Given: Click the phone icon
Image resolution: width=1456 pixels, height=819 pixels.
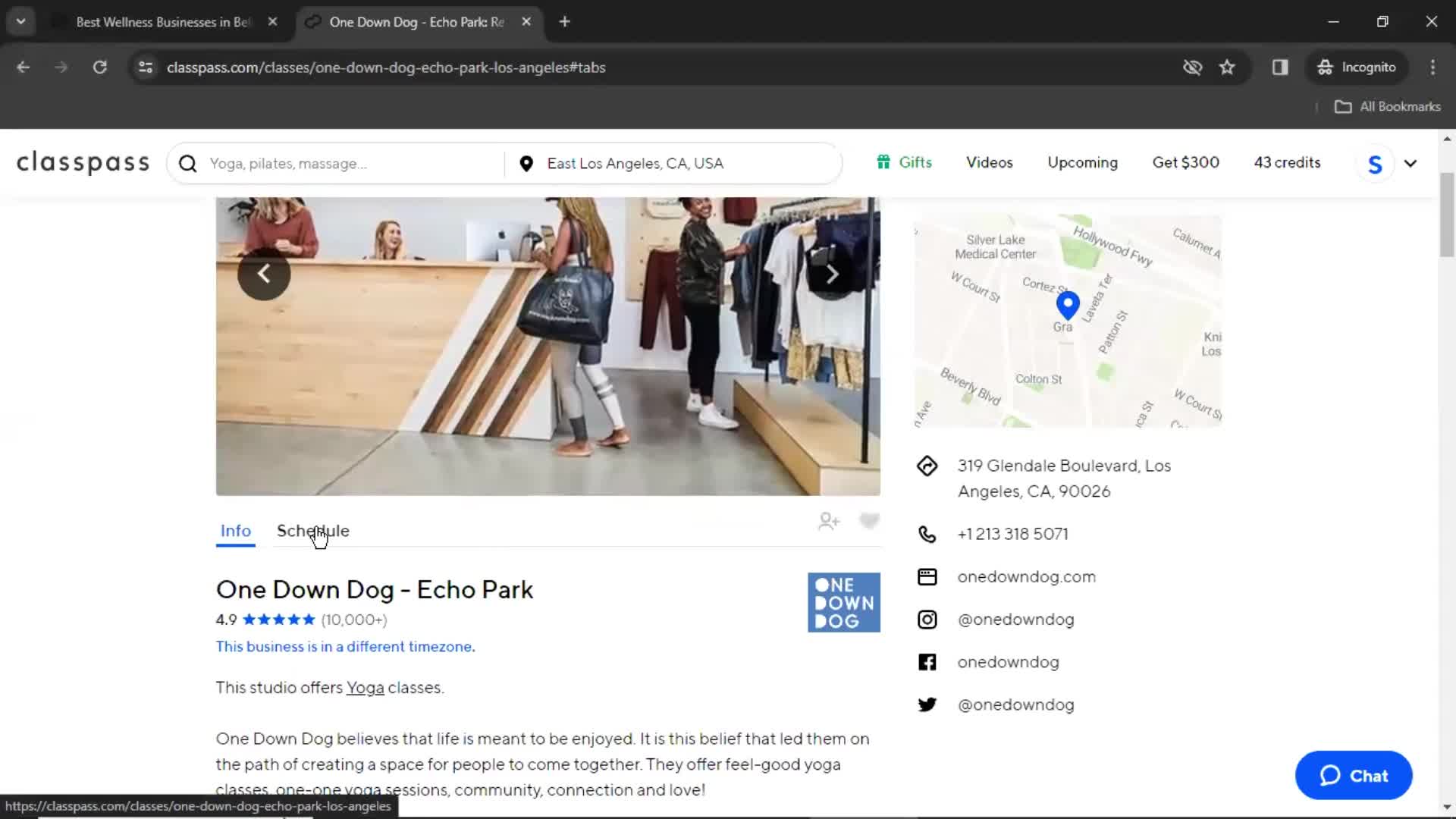Looking at the screenshot, I should click(927, 534).
